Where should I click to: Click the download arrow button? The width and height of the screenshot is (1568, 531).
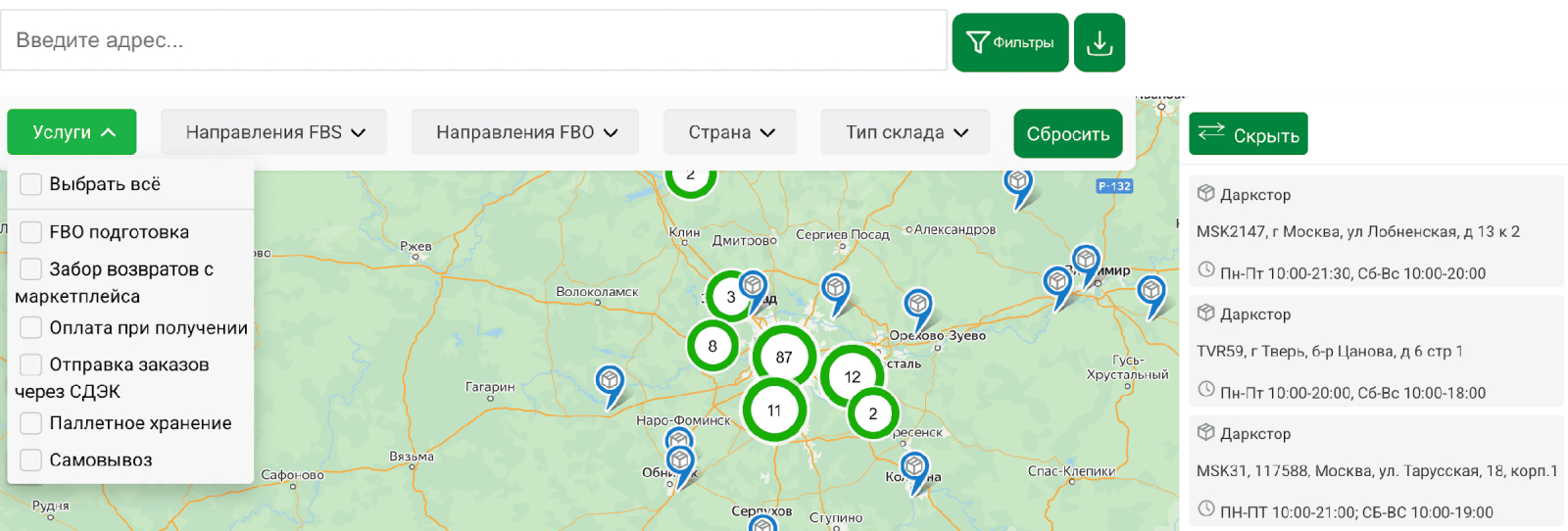[1100, 42]
